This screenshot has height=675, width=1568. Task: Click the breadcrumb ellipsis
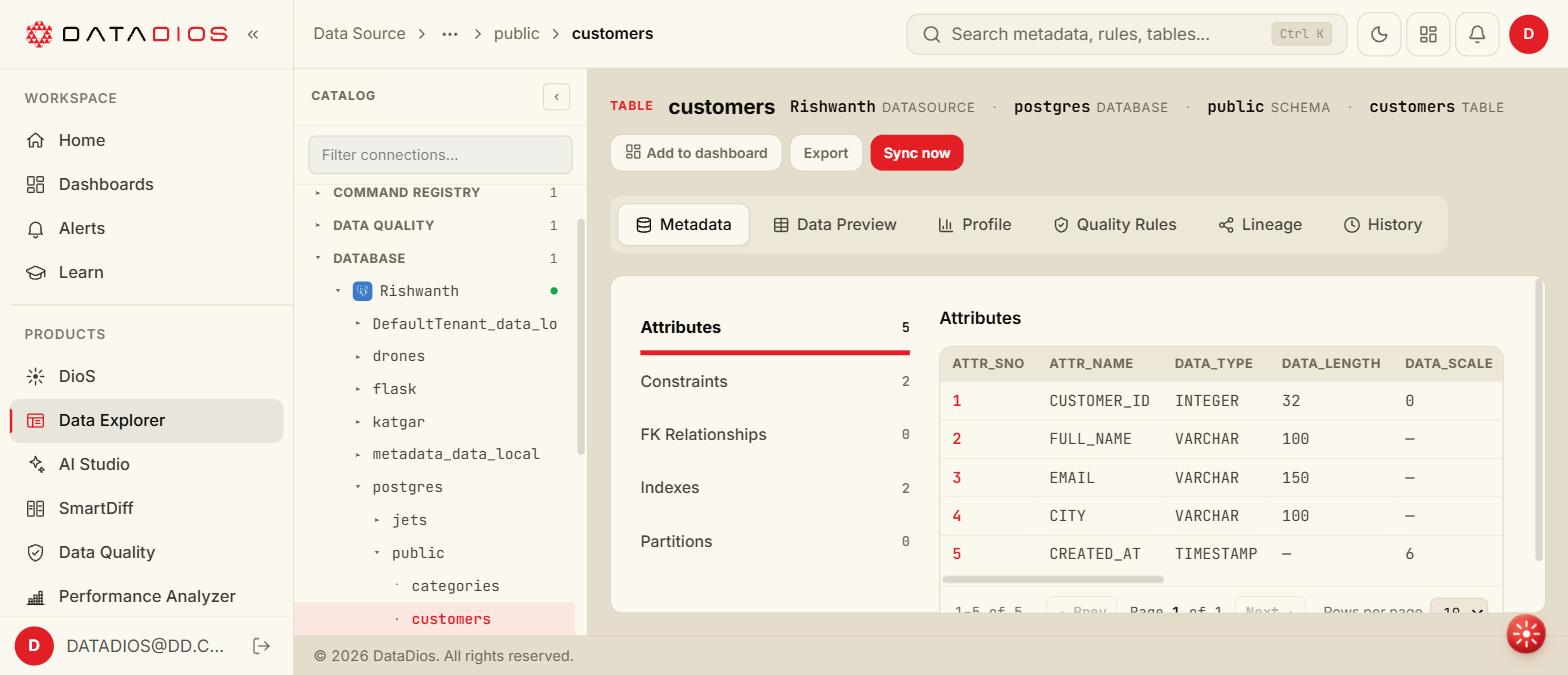[x=450, y=34]
